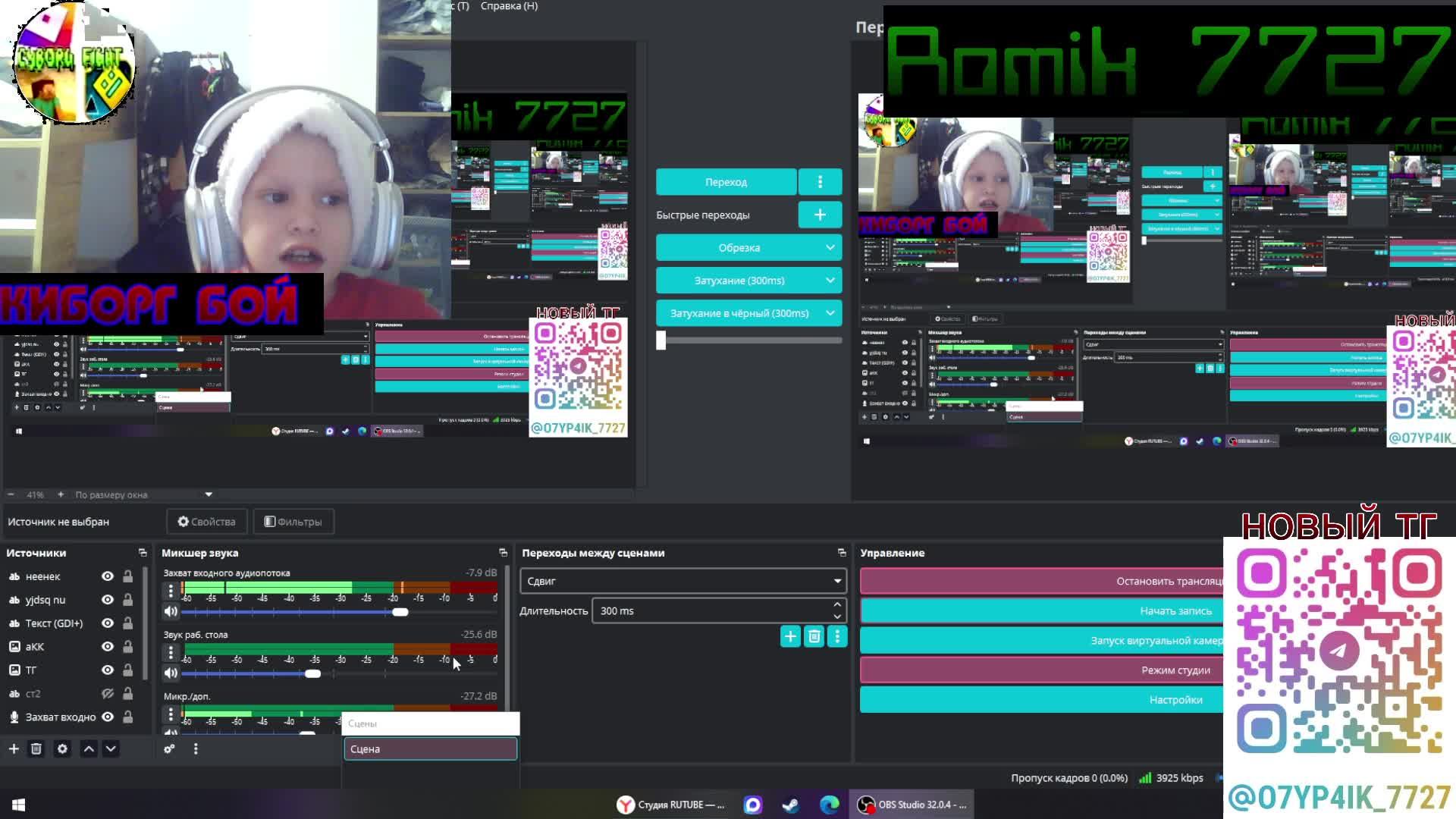
Task: Mute Захват входного аудиопотока speaker icon
Action: click(171, 612)
